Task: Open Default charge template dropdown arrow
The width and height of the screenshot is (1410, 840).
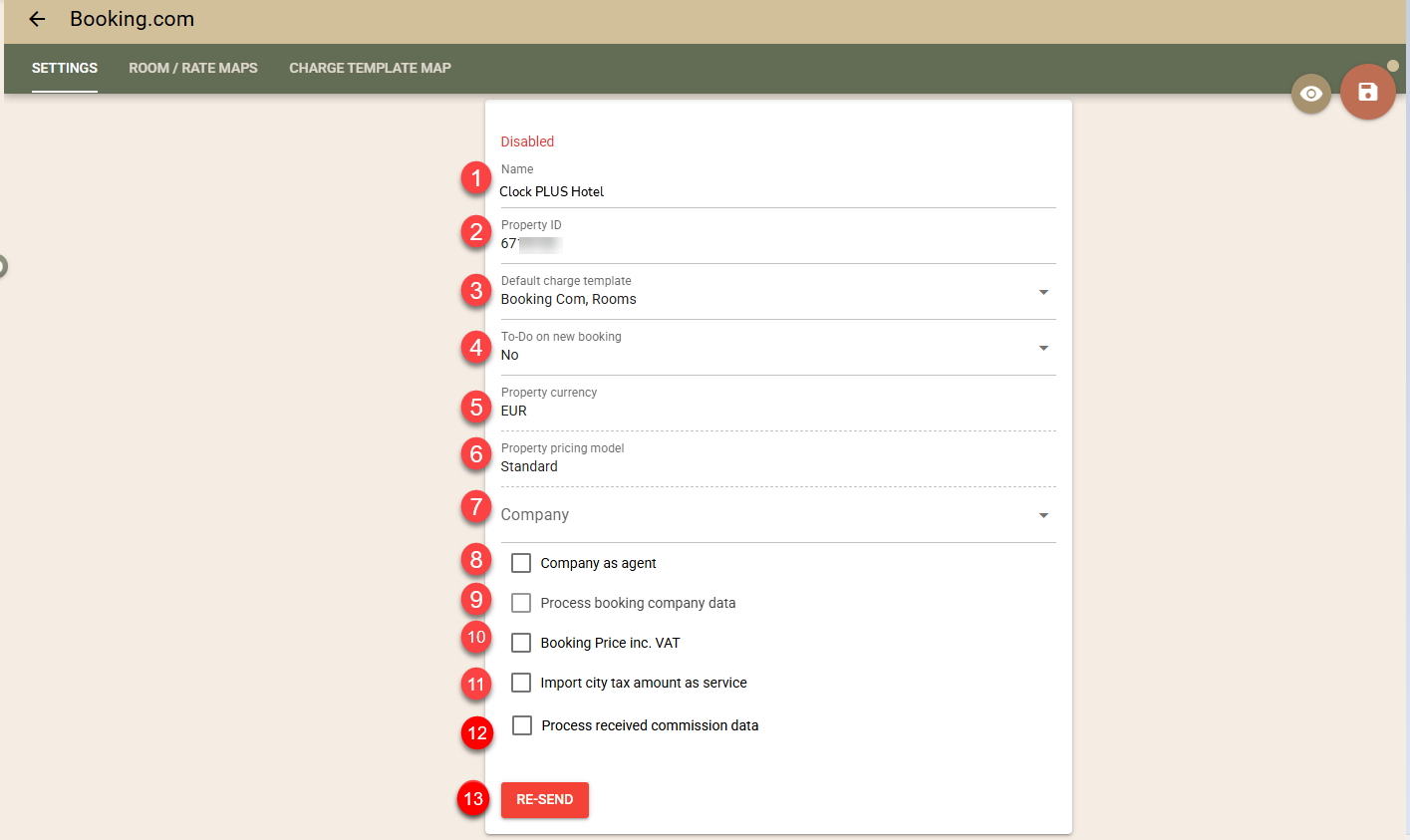Action: tap(1043, 292)
